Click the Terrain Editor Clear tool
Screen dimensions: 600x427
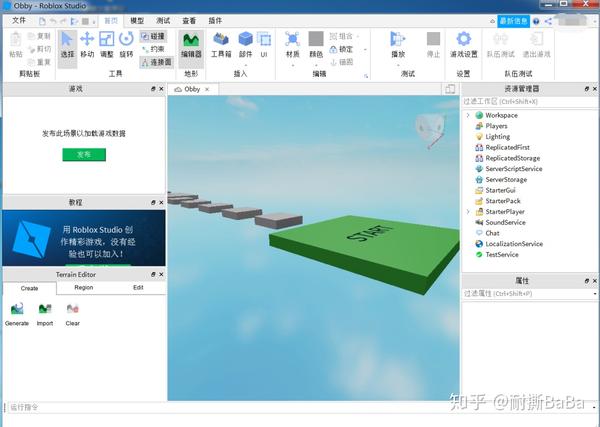pyautogui.click(x=72, y=315)
